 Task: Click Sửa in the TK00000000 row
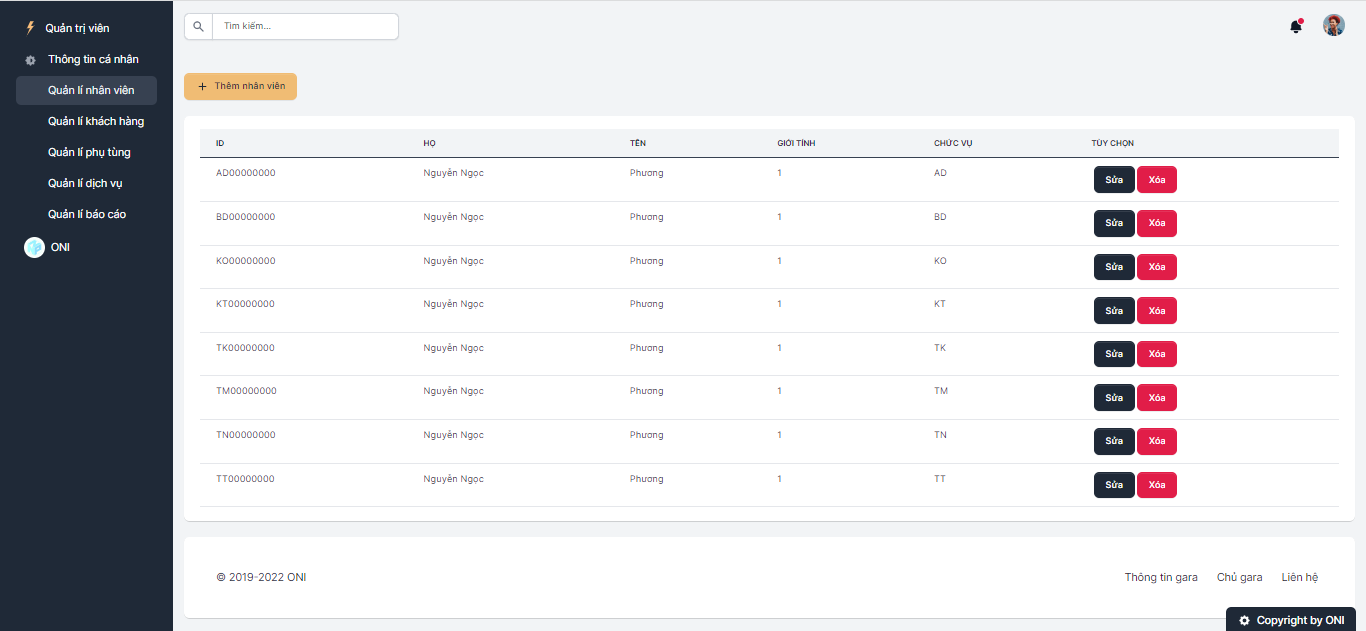point(1114,354)
